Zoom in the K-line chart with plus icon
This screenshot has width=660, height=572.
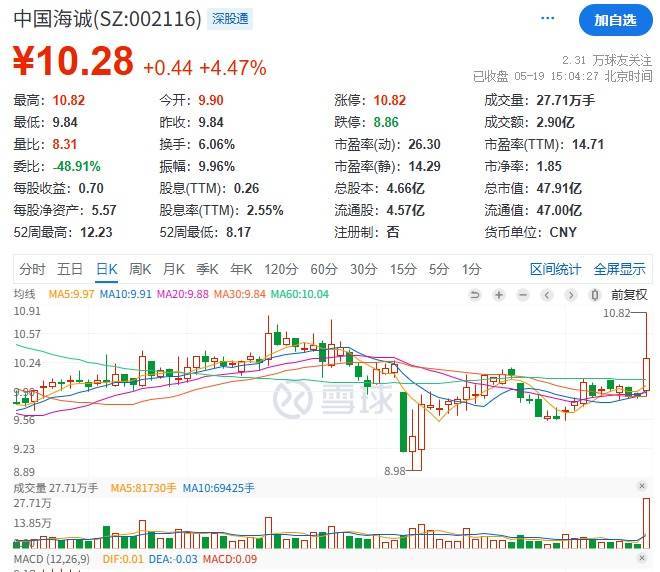tap(499, 295)
